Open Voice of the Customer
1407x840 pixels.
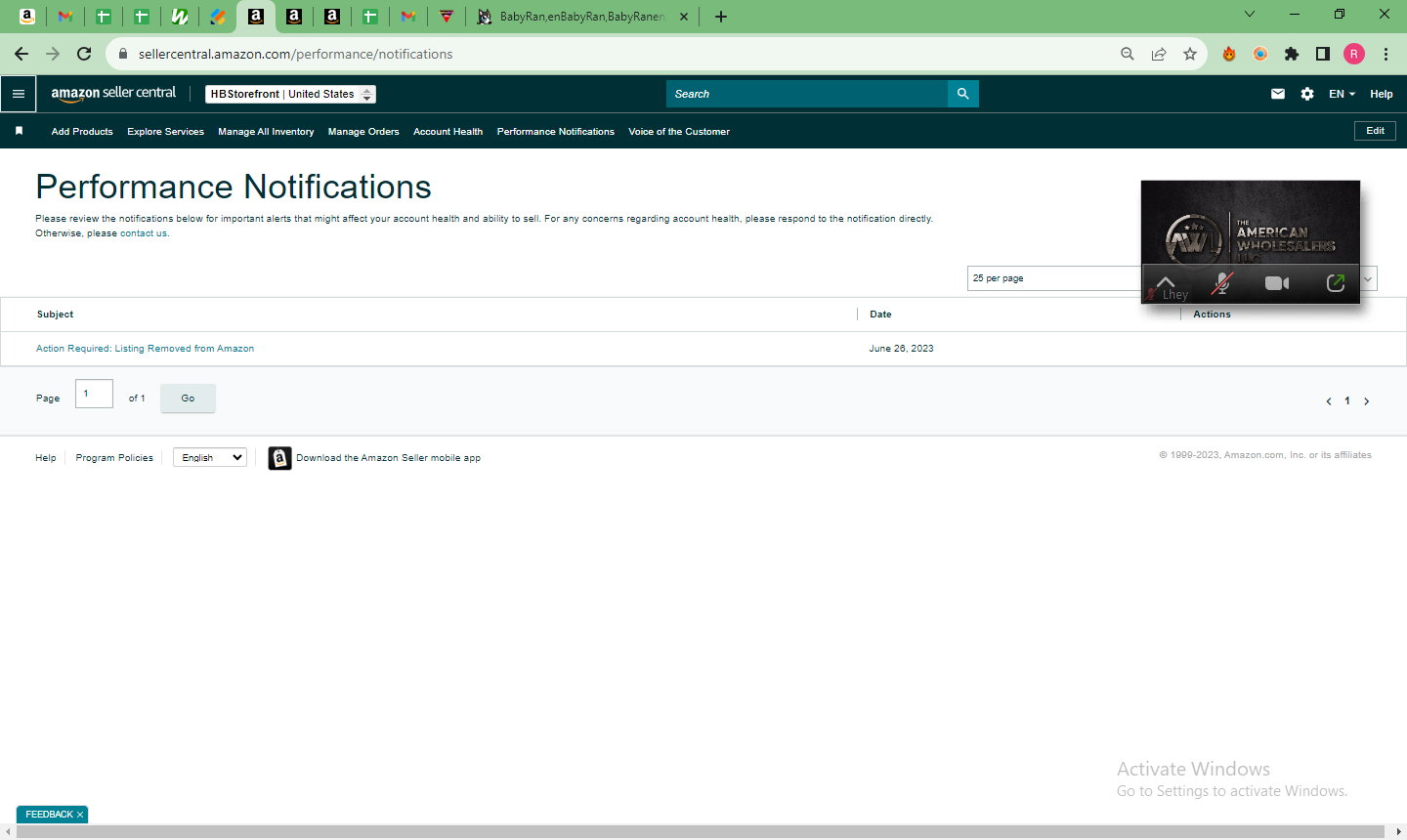point(679,131)
